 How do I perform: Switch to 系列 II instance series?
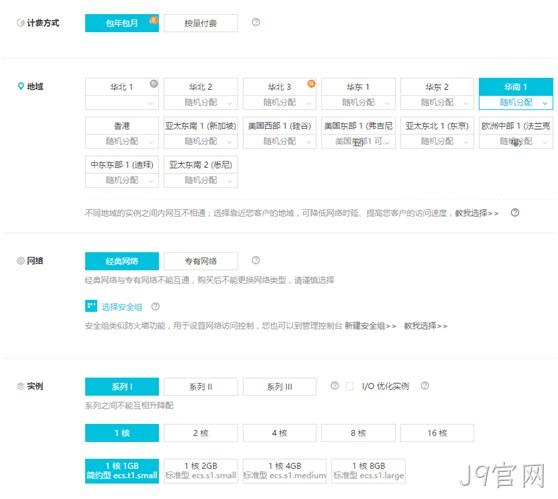(x=201, y=387)
